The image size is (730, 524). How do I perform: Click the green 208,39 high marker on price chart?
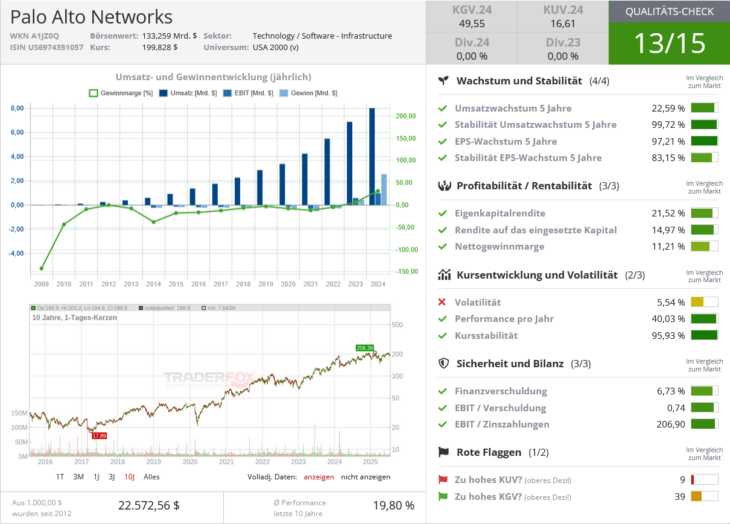click(365, 348)
